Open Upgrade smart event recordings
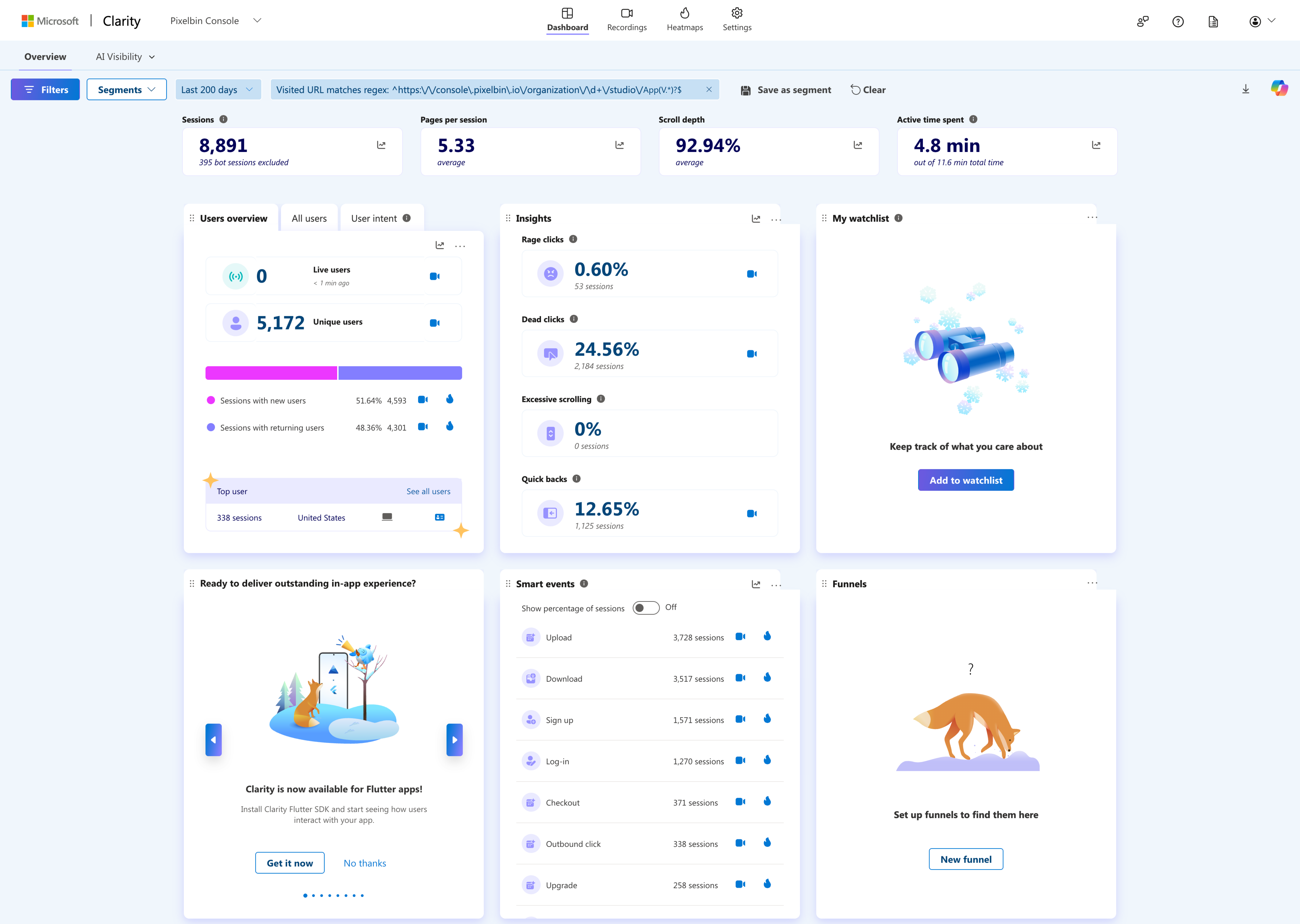Viewport: 1300px width, 924px height. (740, 884)
